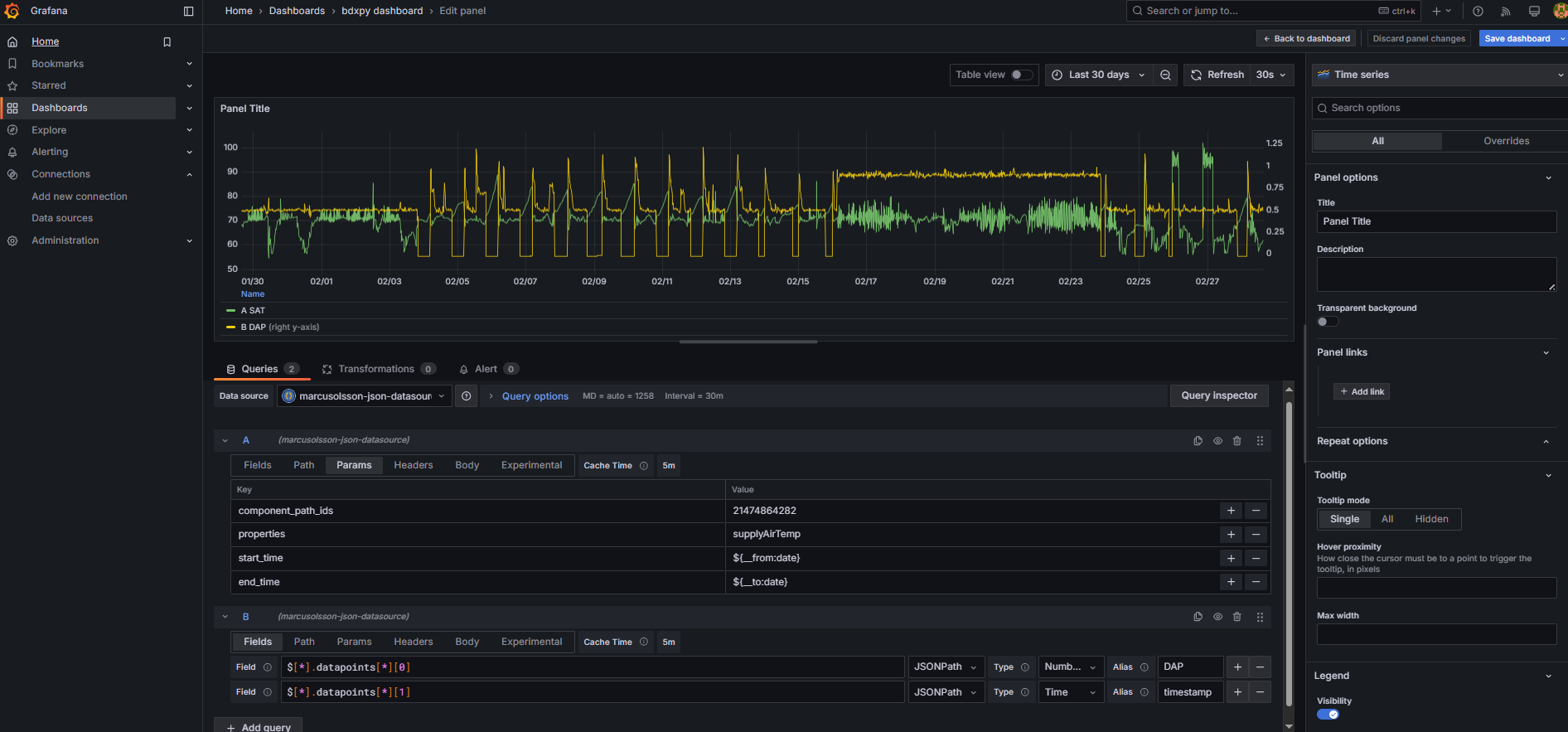Toggle Table view switch
Viewport: 1568px width, 732px height.
coord(1022,75)
